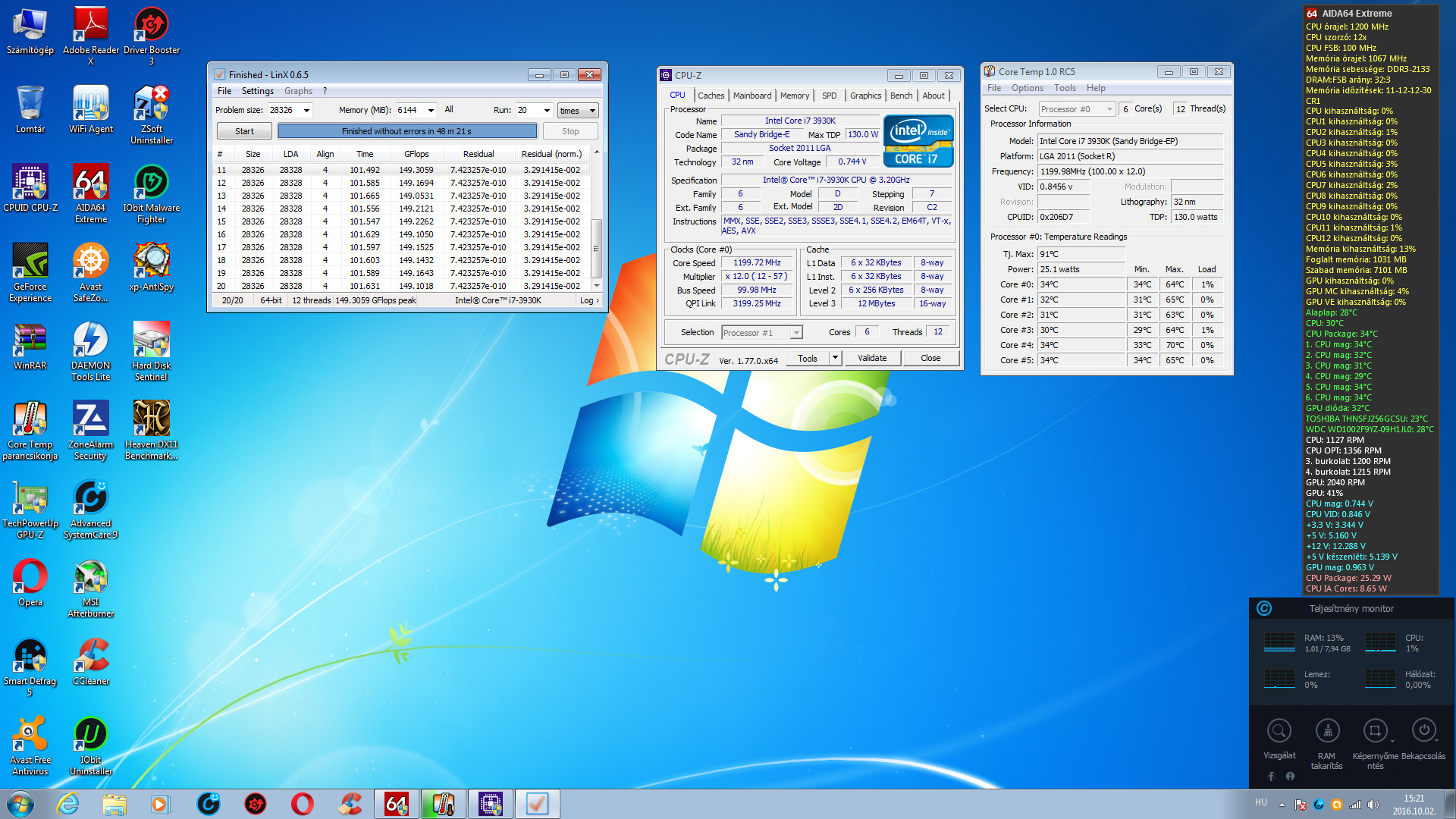
Task: Open the volume speaker tray icon
Action: [x=1373, y=805]
